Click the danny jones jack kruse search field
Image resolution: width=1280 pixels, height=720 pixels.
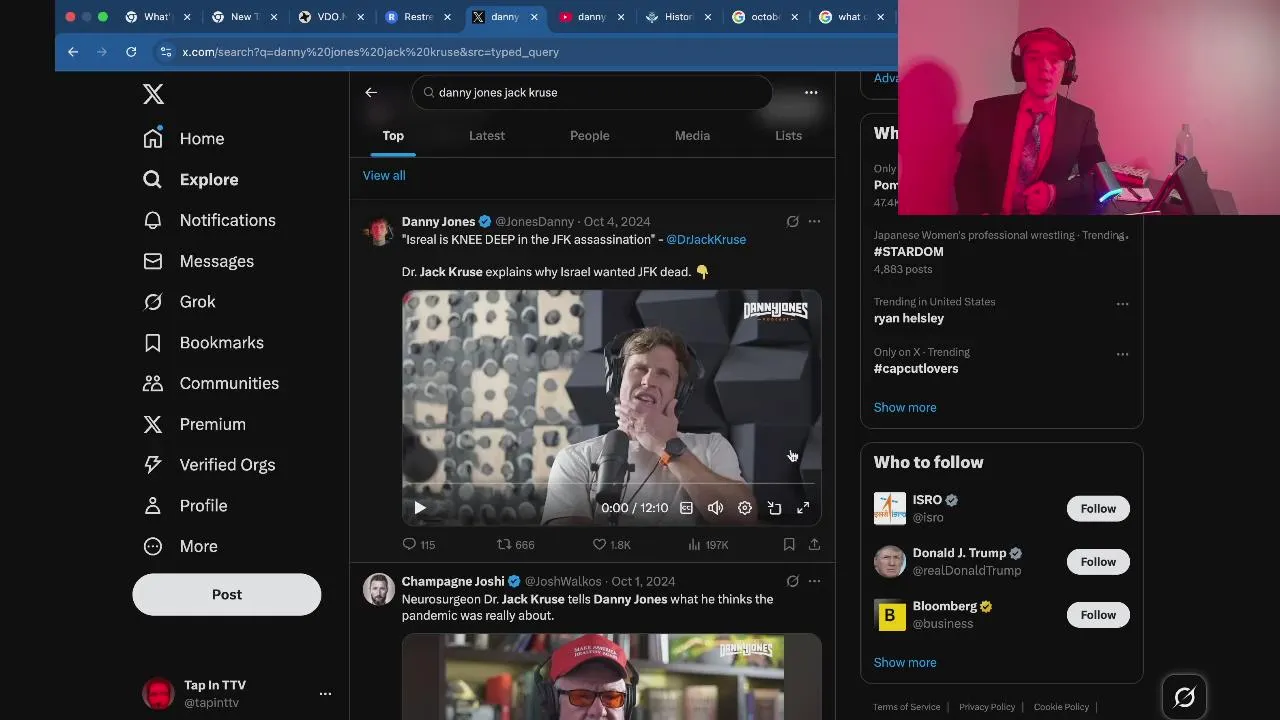pyautogui.click(x=592, y=92)
